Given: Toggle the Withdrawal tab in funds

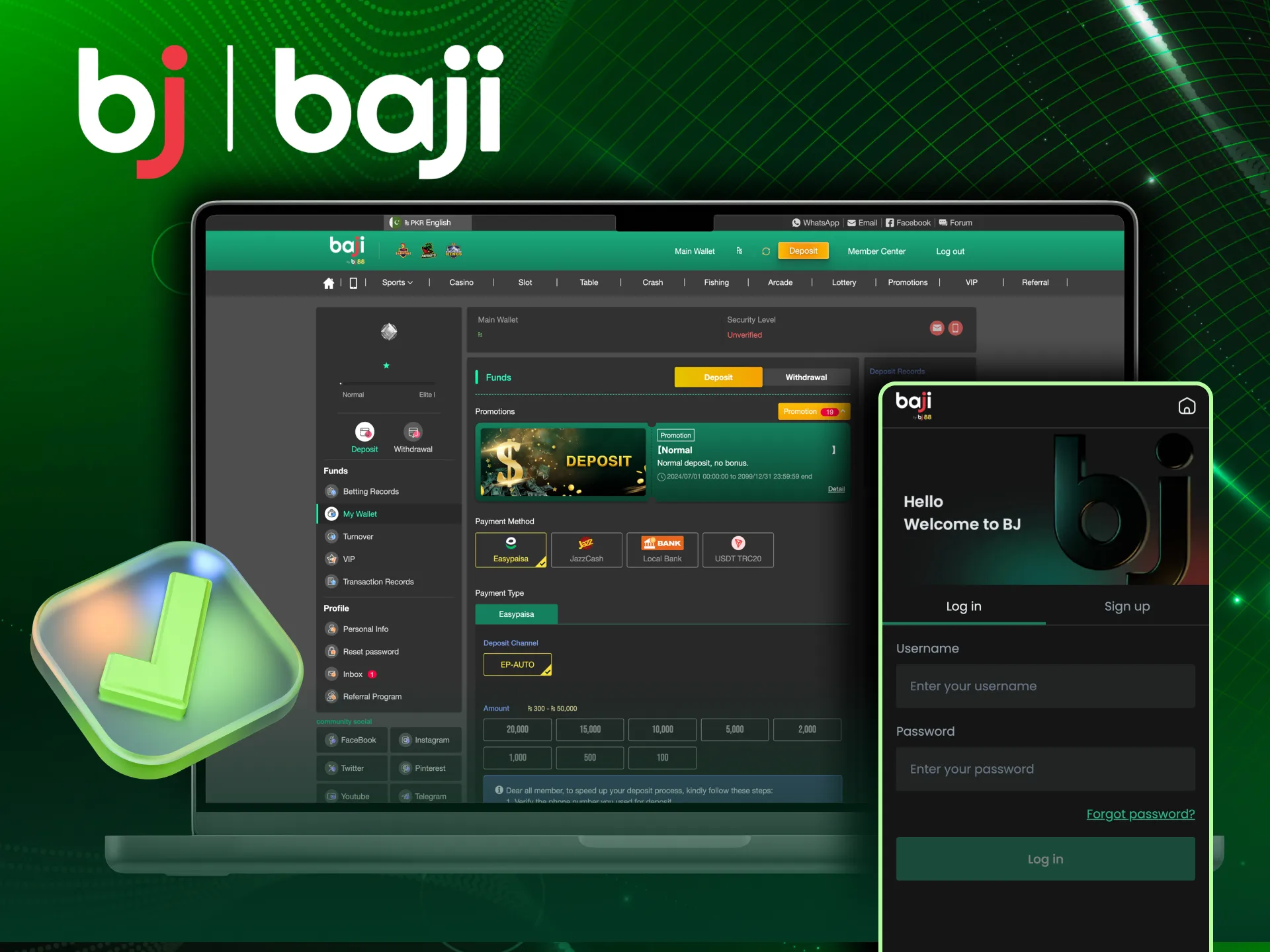Looking at the screenshot, I should point(807,377).
